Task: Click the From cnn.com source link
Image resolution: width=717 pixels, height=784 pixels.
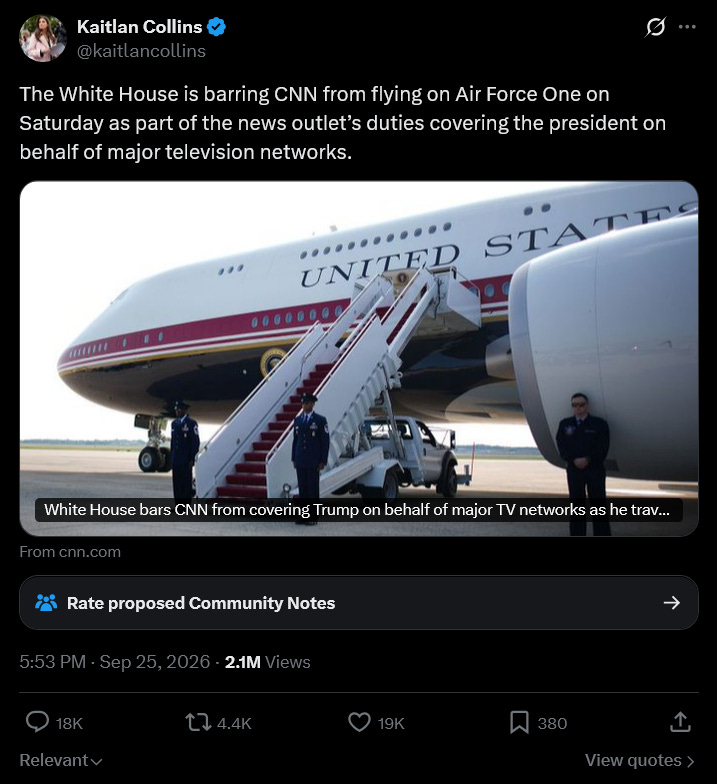Action: [70, 552]
